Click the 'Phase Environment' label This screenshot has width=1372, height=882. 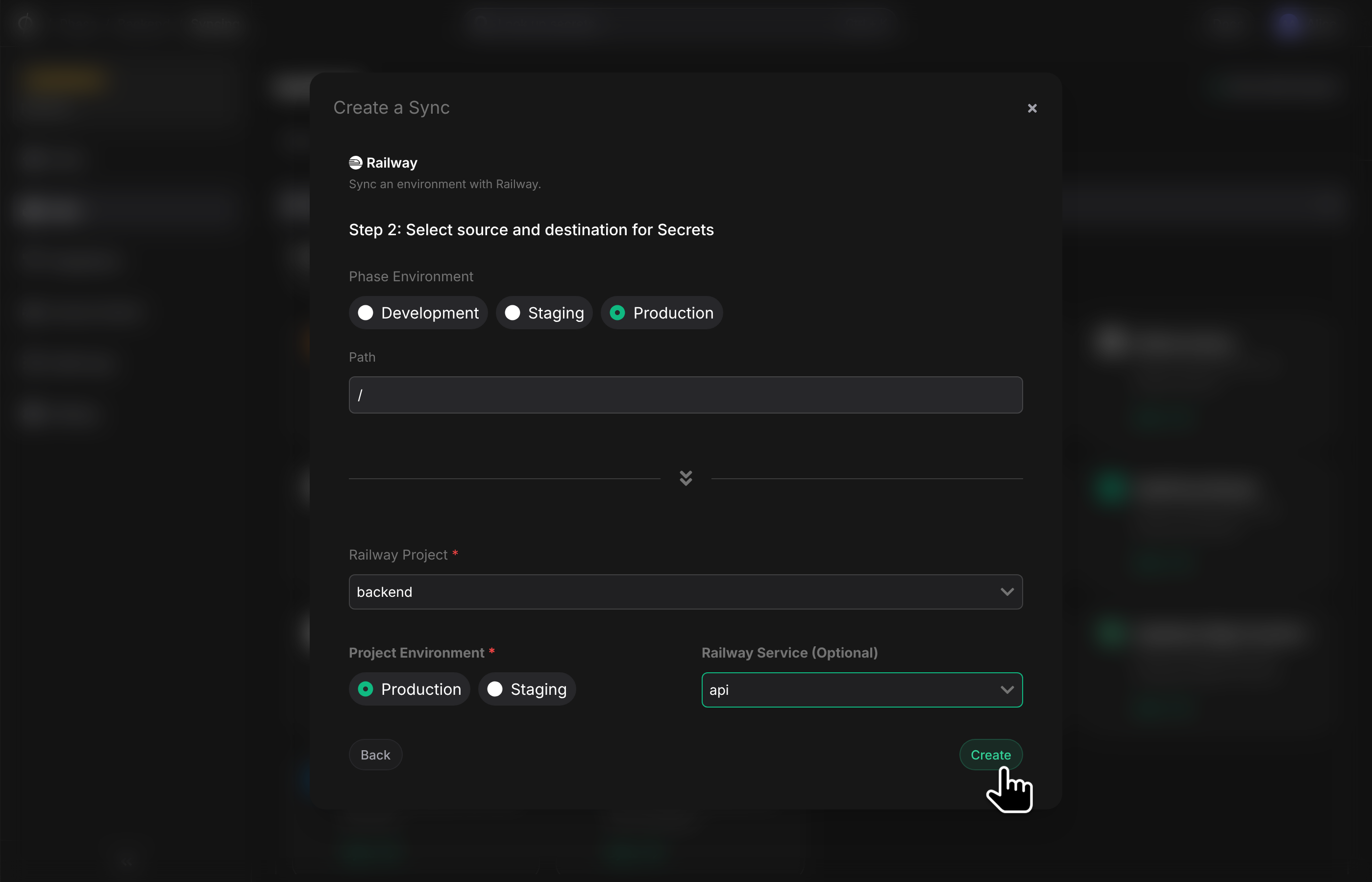coord(411,277)
